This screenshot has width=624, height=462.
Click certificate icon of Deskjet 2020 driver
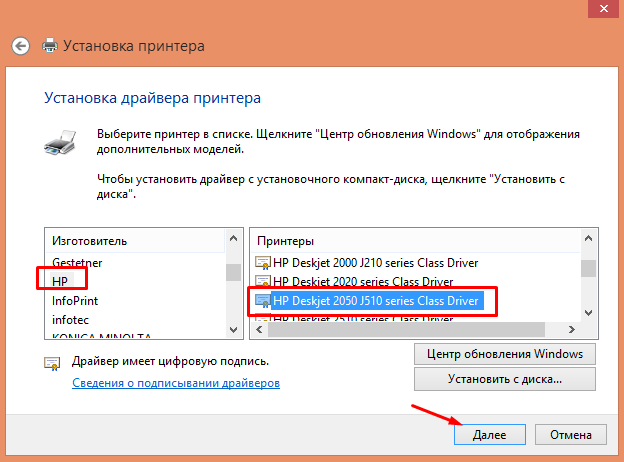pos(263,281)
